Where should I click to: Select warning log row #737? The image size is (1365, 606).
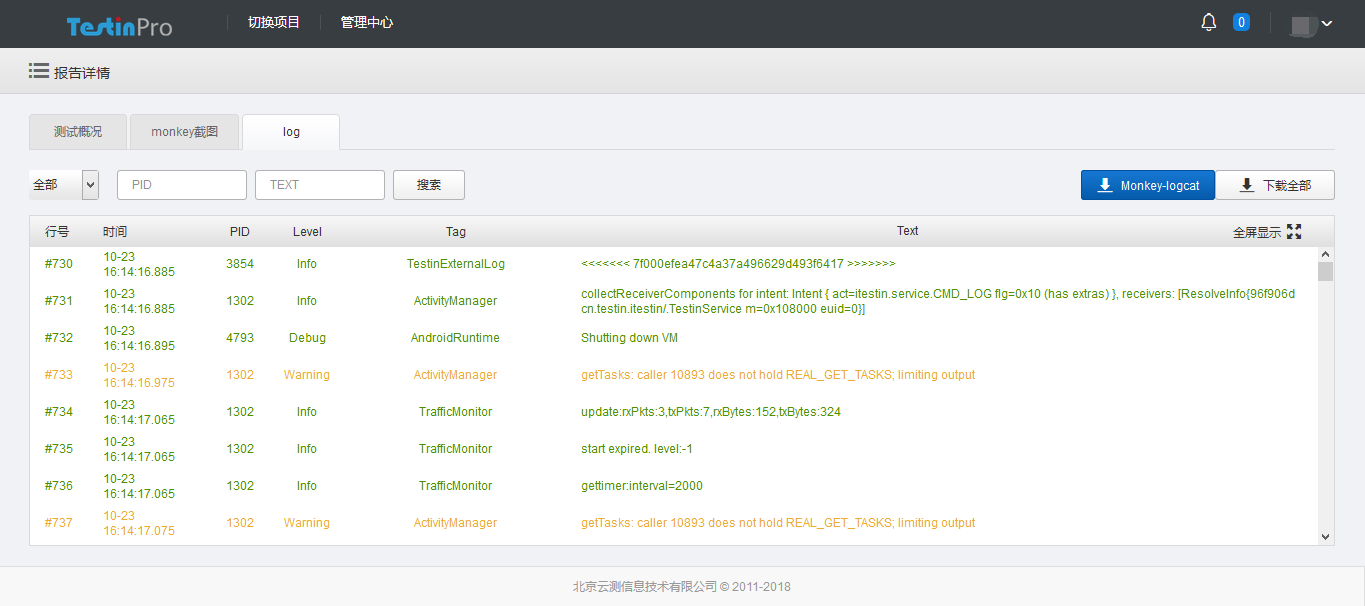(x=674, y=523)
